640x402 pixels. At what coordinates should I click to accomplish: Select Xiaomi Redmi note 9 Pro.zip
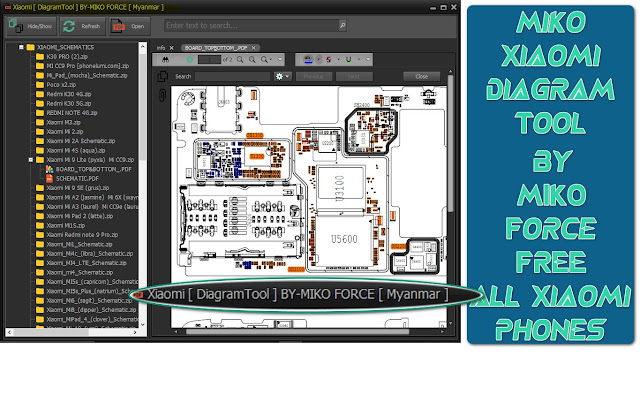pyautogui.click(x=82, y=235)
